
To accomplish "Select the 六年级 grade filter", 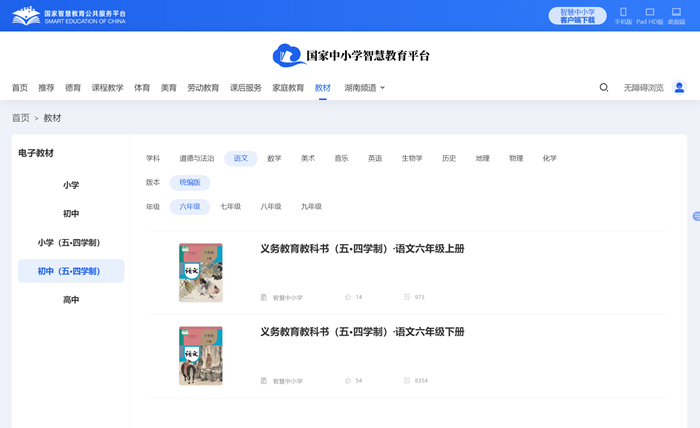I will 190,206.
